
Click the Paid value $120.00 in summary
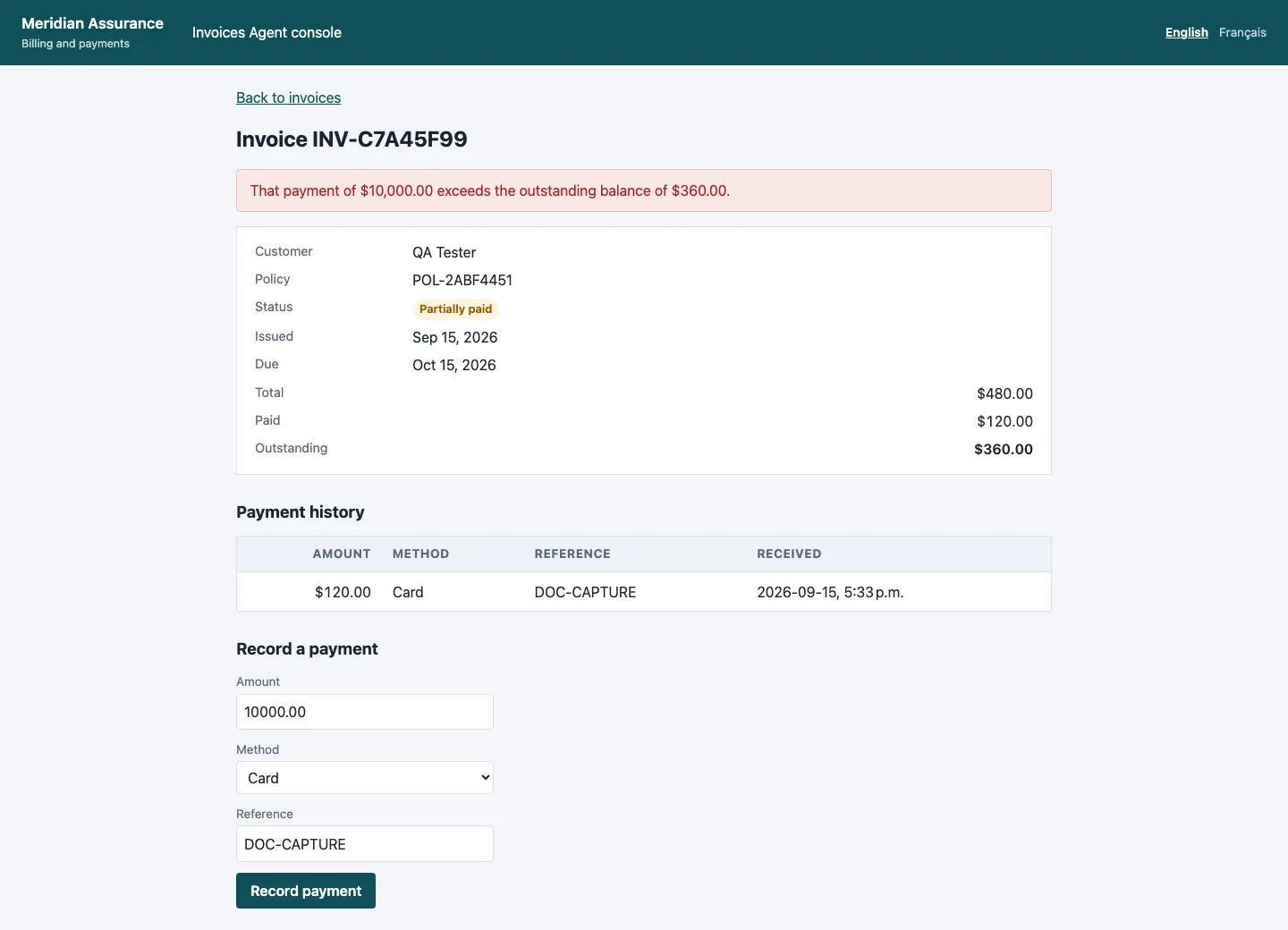click(1004, 421)
